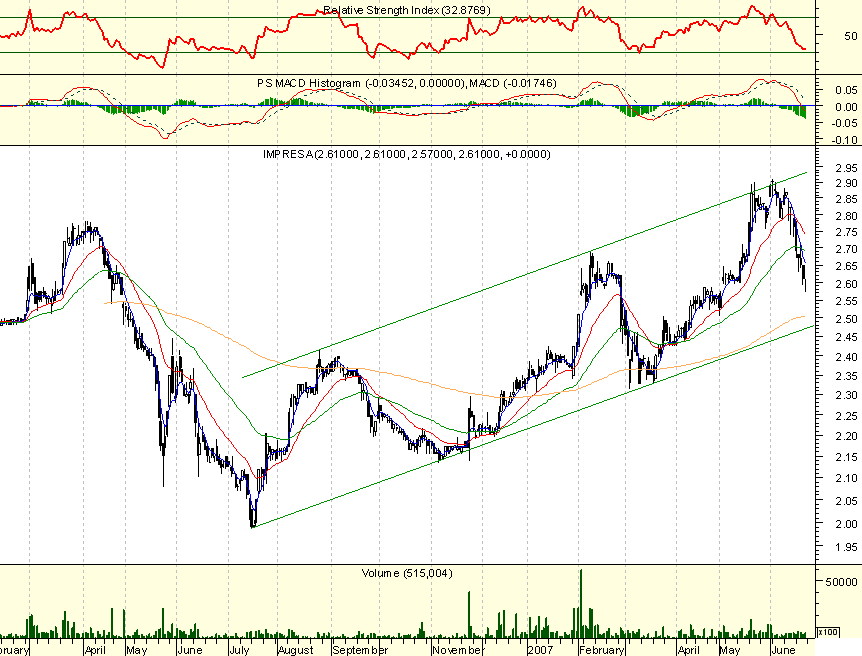This screenshot has width=862, height=656.
Task: Select the 50000 volume axis label
Action: tap(841, 582)
